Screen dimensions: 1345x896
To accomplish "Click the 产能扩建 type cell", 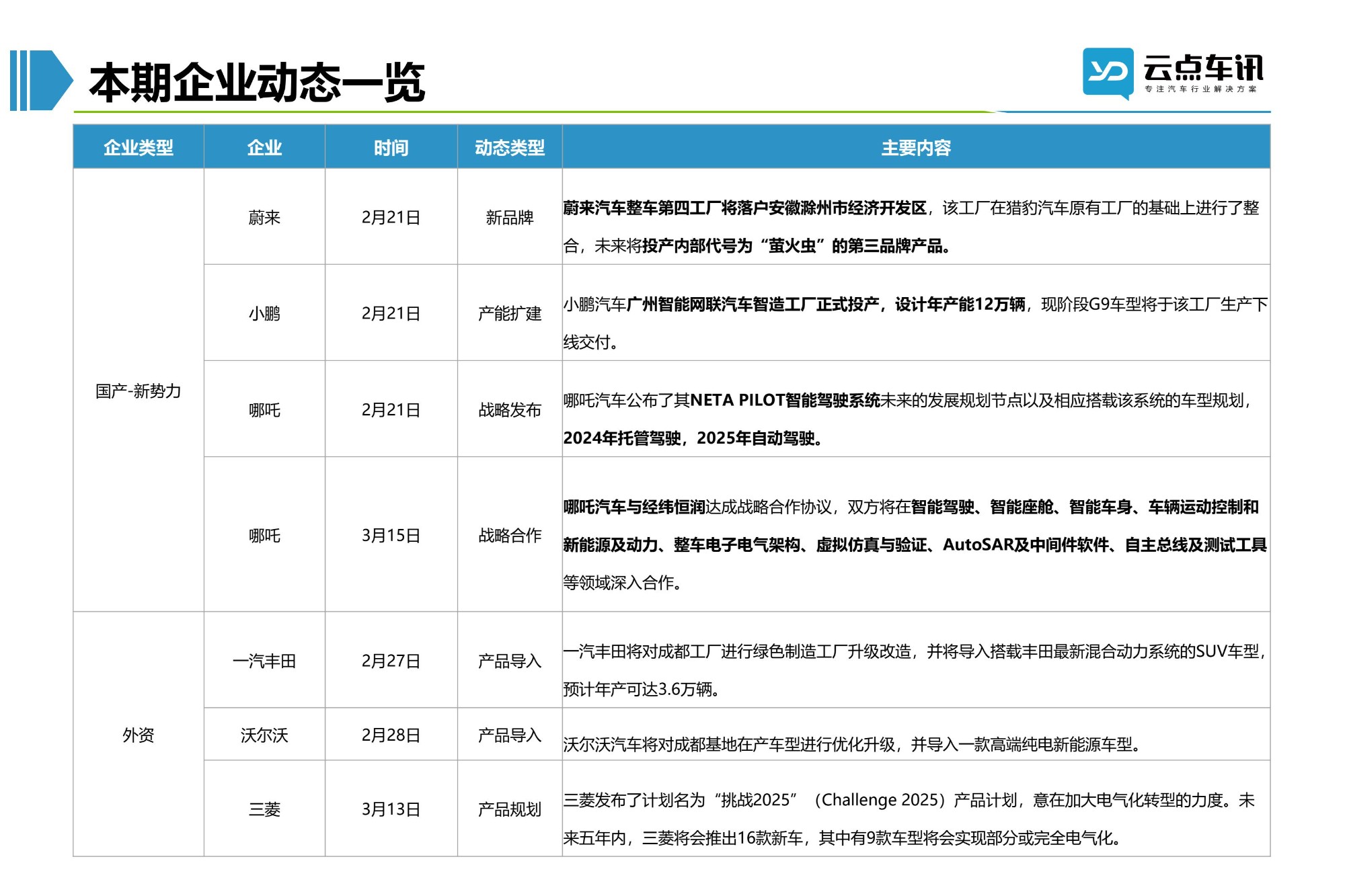I will 510,313.
